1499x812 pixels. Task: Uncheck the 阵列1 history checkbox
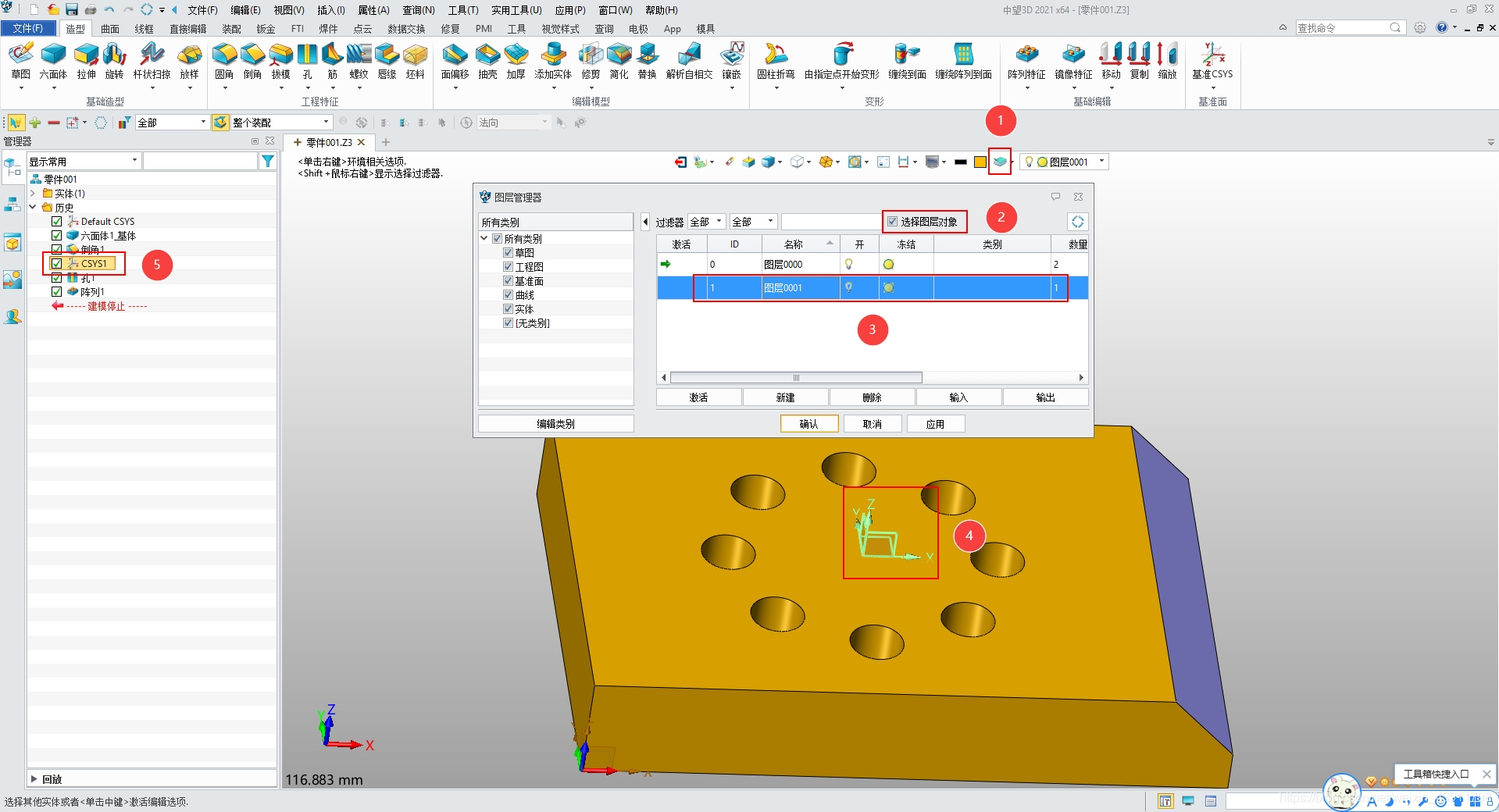(56, 292)
